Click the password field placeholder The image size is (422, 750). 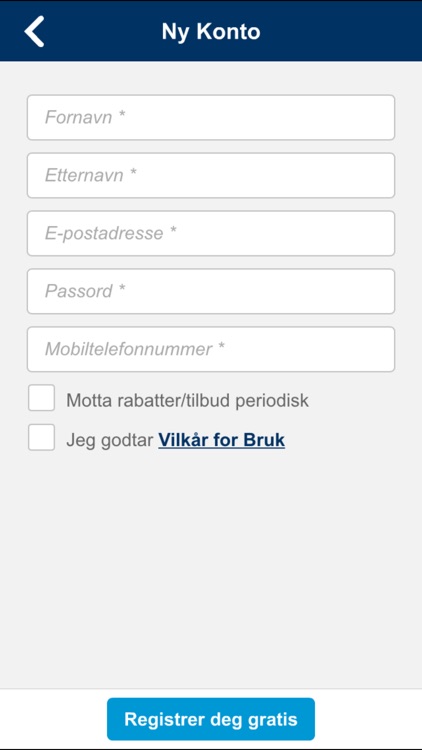coord(85,291)
